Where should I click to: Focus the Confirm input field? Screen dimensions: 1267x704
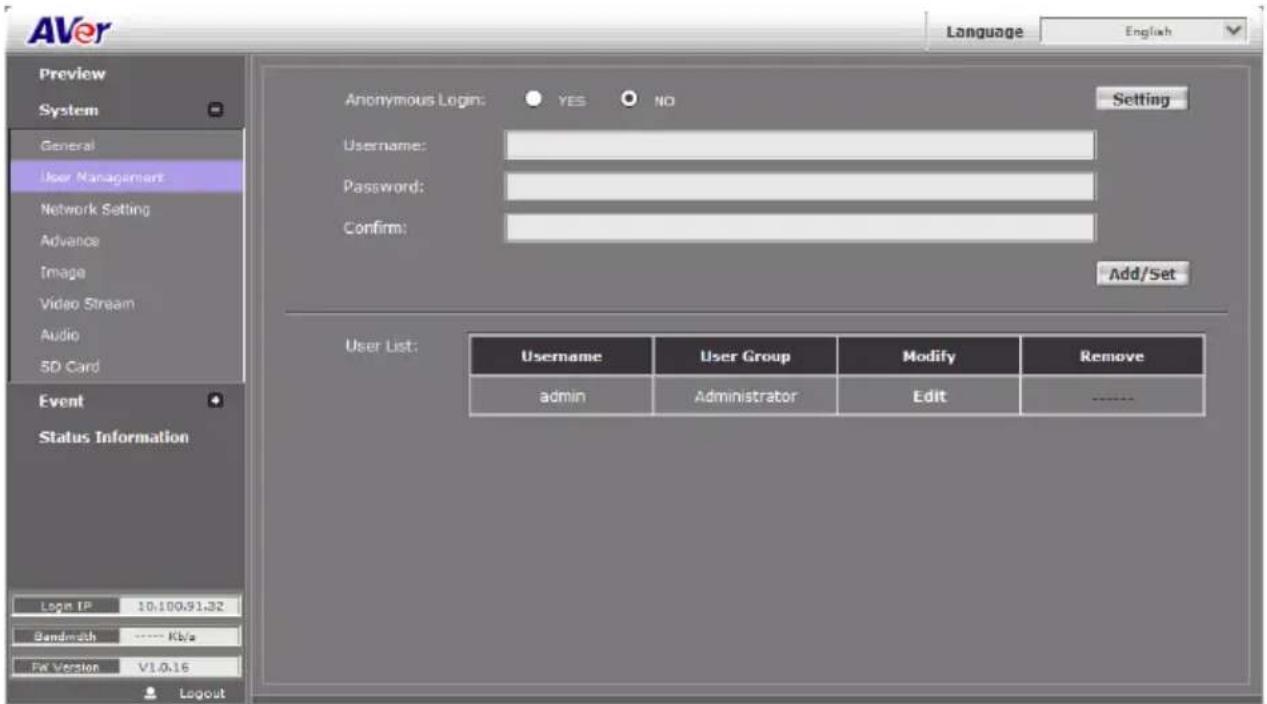tap(799, 228)
